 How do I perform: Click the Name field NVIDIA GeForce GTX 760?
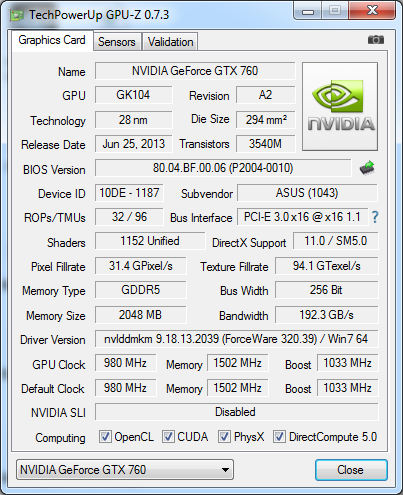[195, 71]
